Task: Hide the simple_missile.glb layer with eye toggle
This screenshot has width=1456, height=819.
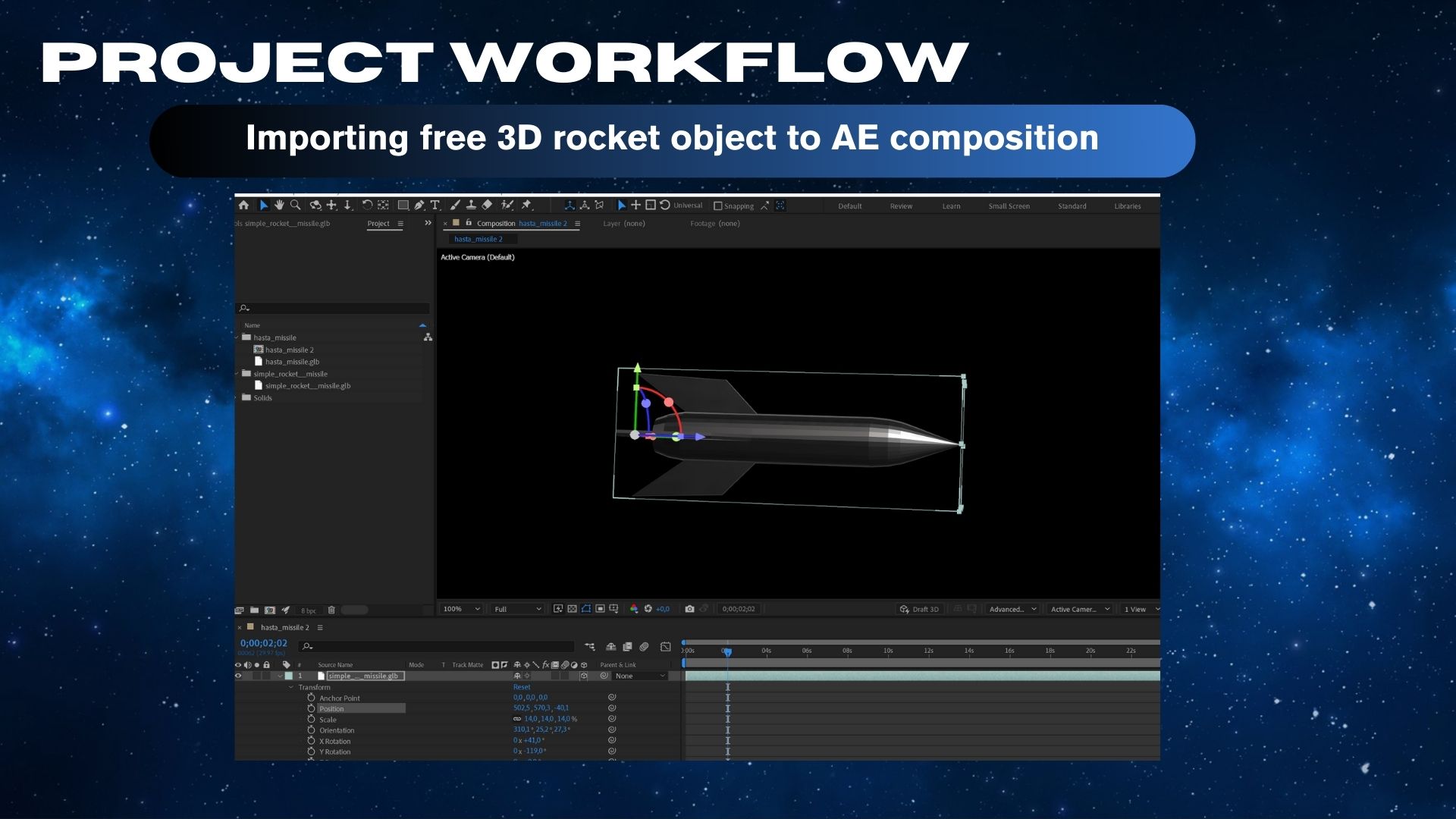Action: [238, 676]
